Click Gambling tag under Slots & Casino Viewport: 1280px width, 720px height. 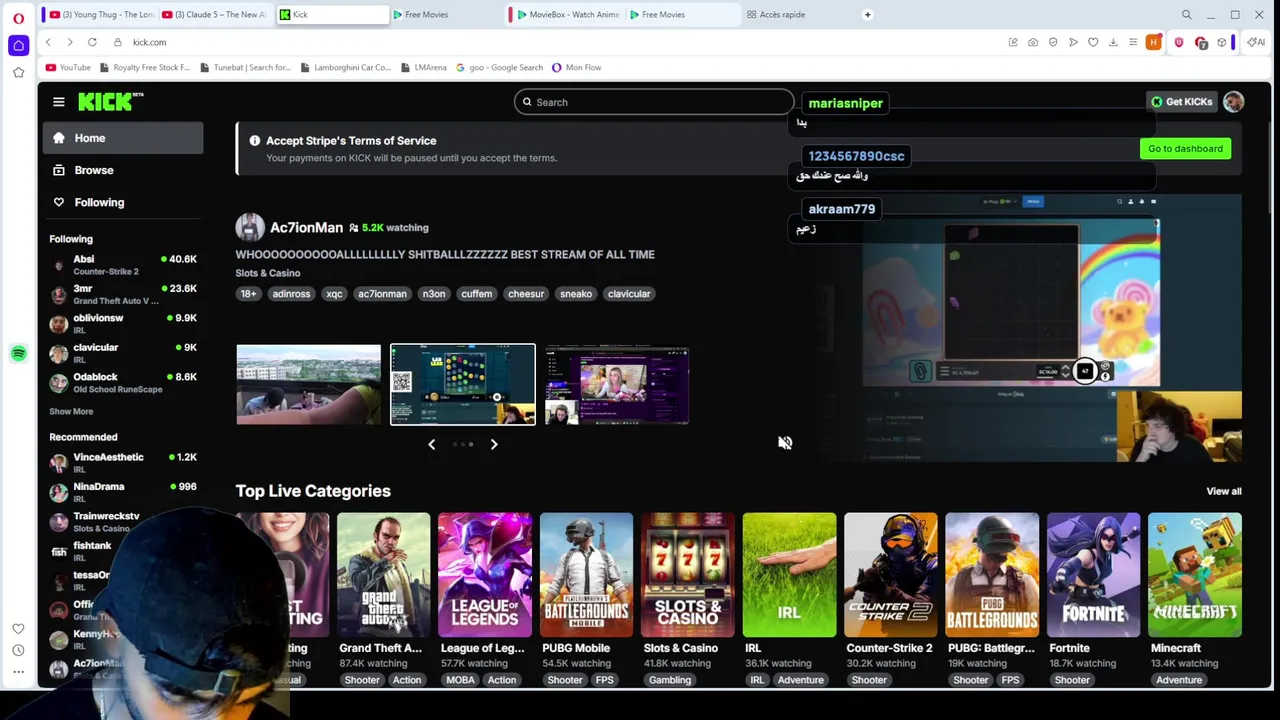(x=670, y=680)
